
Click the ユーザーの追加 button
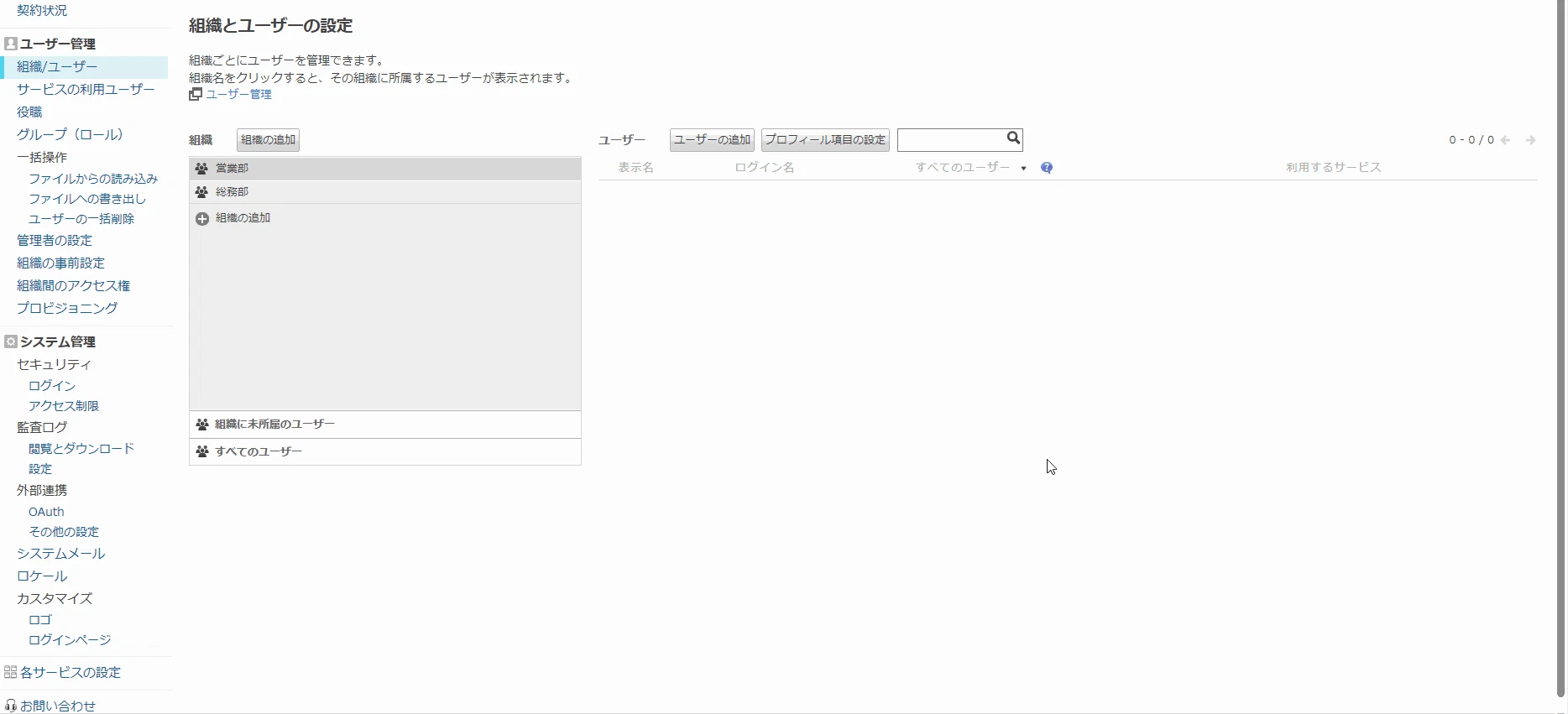pos(713,140)
